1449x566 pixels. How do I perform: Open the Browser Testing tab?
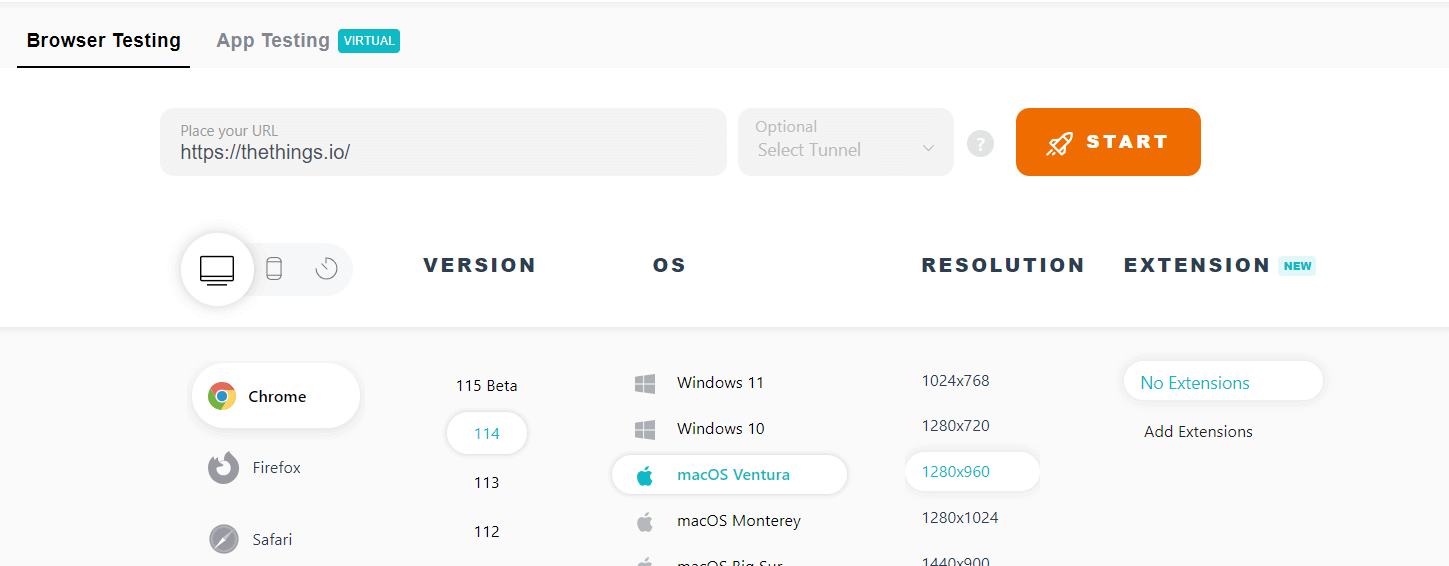tap(104, 40)
